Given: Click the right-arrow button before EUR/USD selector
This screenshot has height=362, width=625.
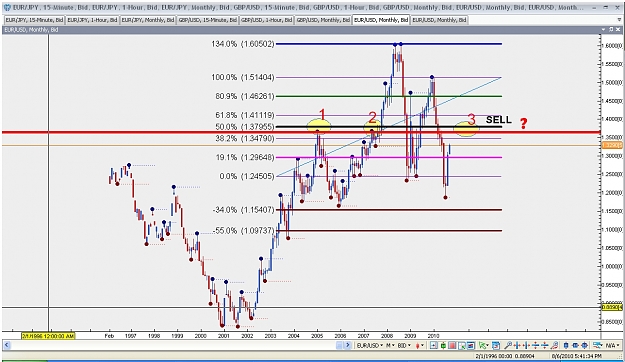Looking at the screenshot, I should click(348, 345).
